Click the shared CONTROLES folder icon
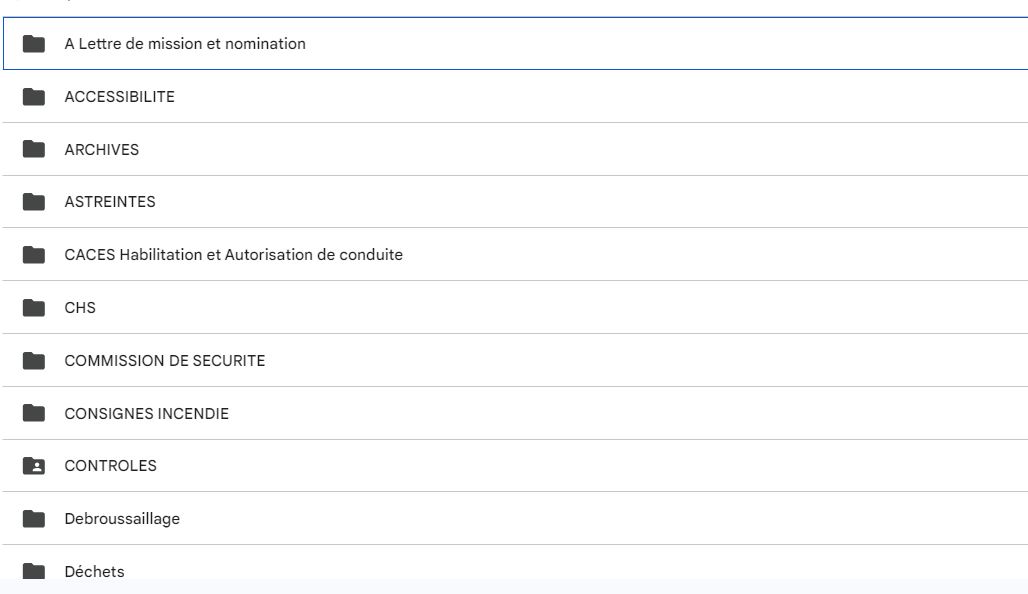 33,466
